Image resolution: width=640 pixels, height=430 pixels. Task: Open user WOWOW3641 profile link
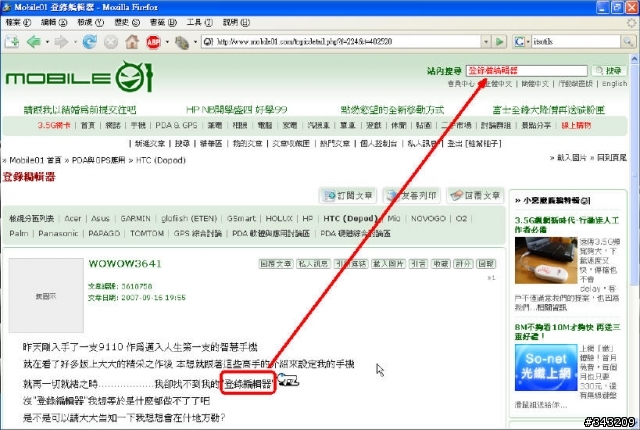(125, 264)
